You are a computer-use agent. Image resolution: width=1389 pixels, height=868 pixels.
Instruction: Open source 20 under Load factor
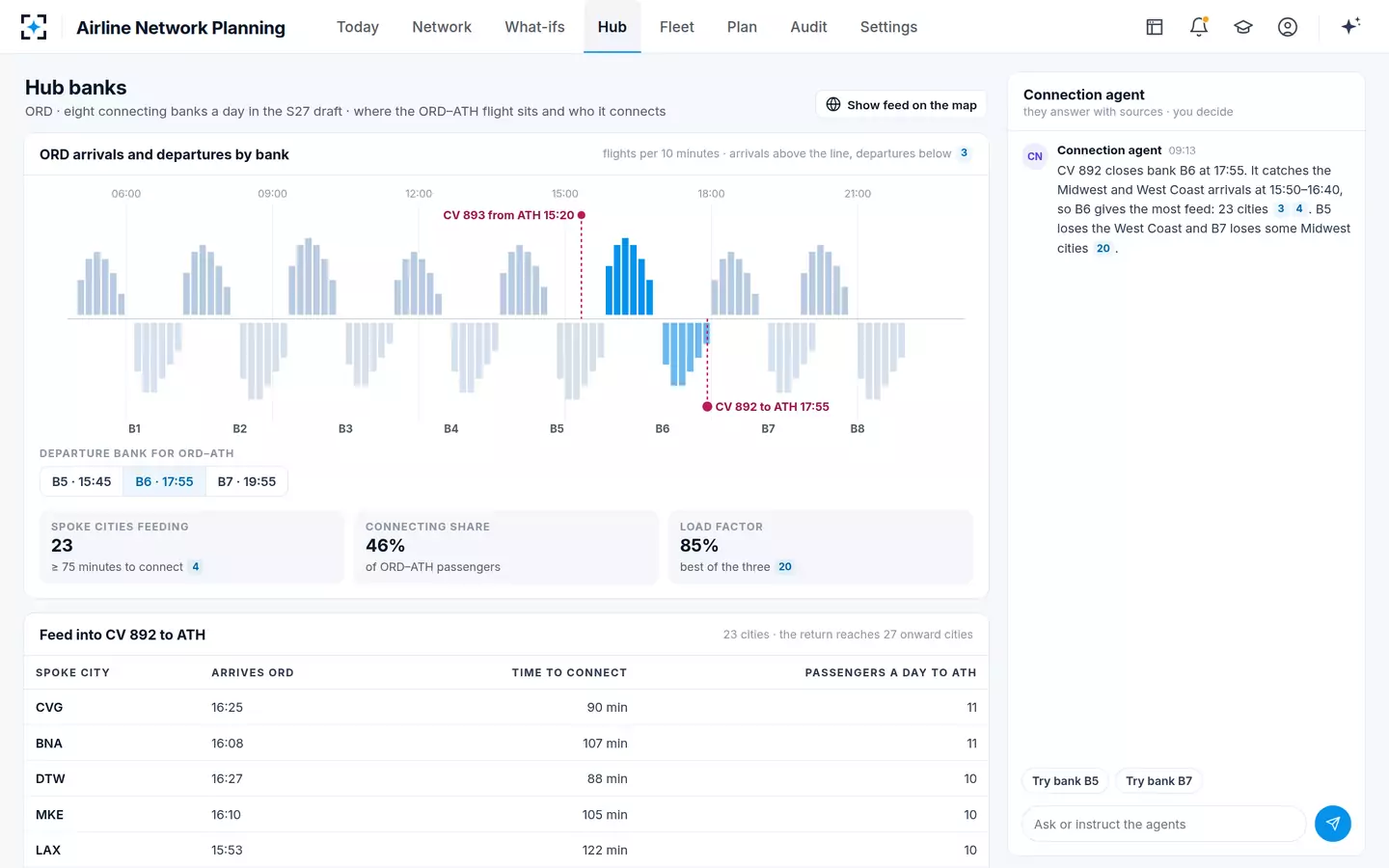(x=785, y=567)
